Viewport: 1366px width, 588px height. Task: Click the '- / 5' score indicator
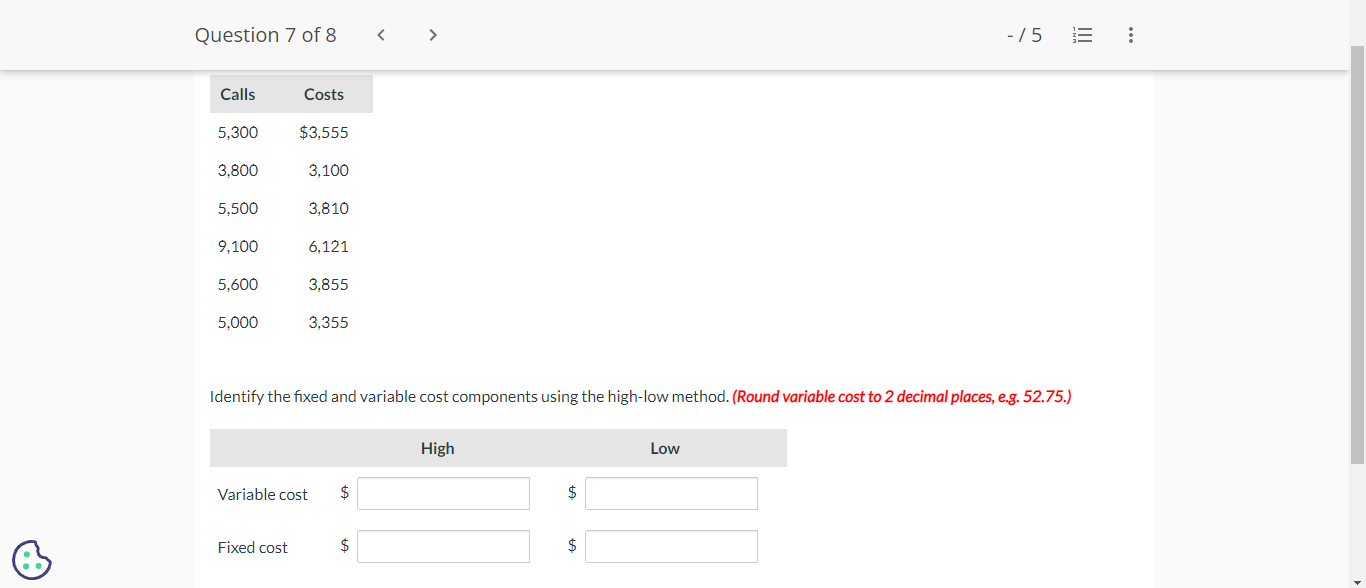[x=1024, y=34]
